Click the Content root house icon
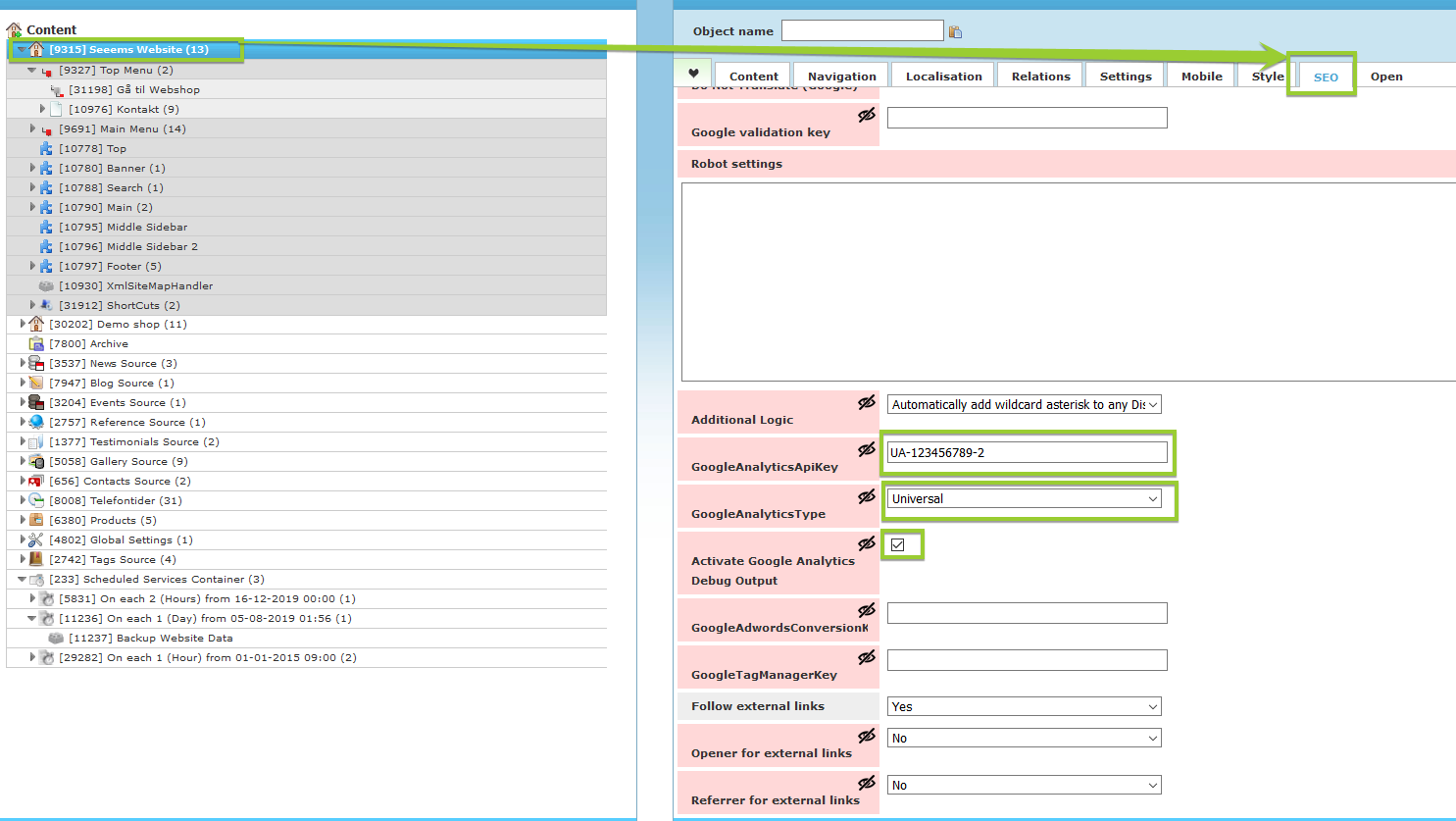Screen dimensions: 1456x821 14,29
